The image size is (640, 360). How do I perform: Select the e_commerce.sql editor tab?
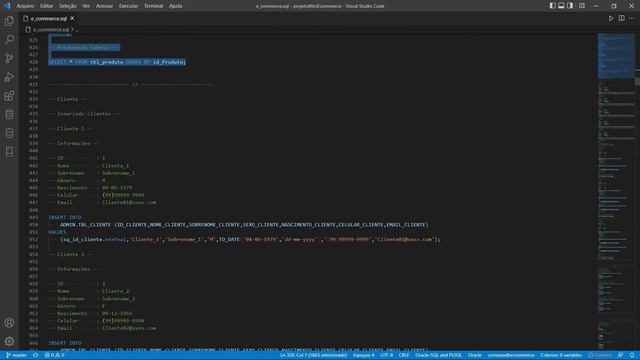pyautogui.click(x=49, y=18)
